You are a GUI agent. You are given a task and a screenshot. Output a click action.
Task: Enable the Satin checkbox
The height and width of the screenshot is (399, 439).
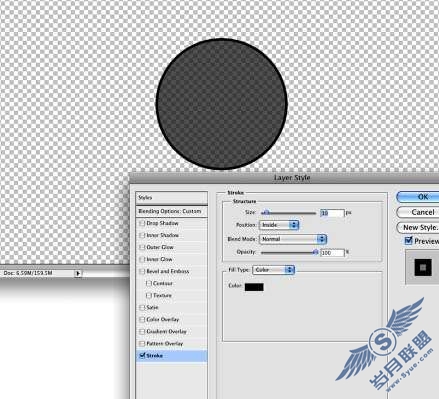point(142,307)
